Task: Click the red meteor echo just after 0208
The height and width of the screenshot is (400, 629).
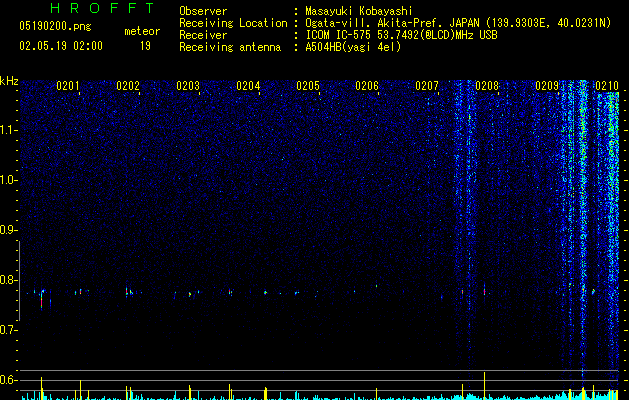Action: coord(484,290)
